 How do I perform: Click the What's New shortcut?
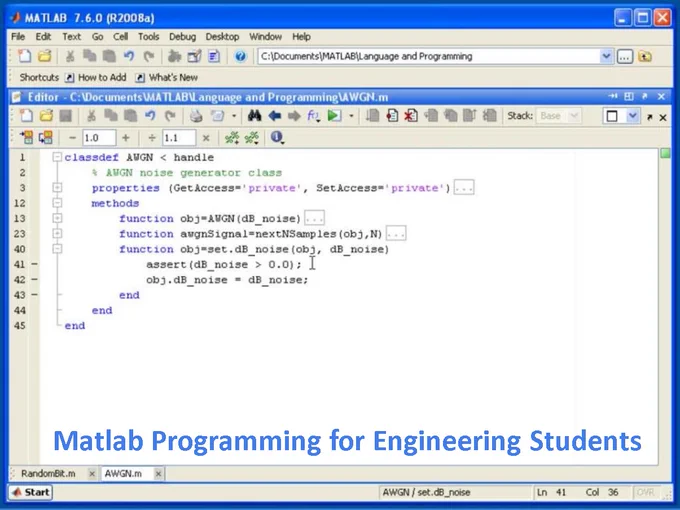[167, 78]
